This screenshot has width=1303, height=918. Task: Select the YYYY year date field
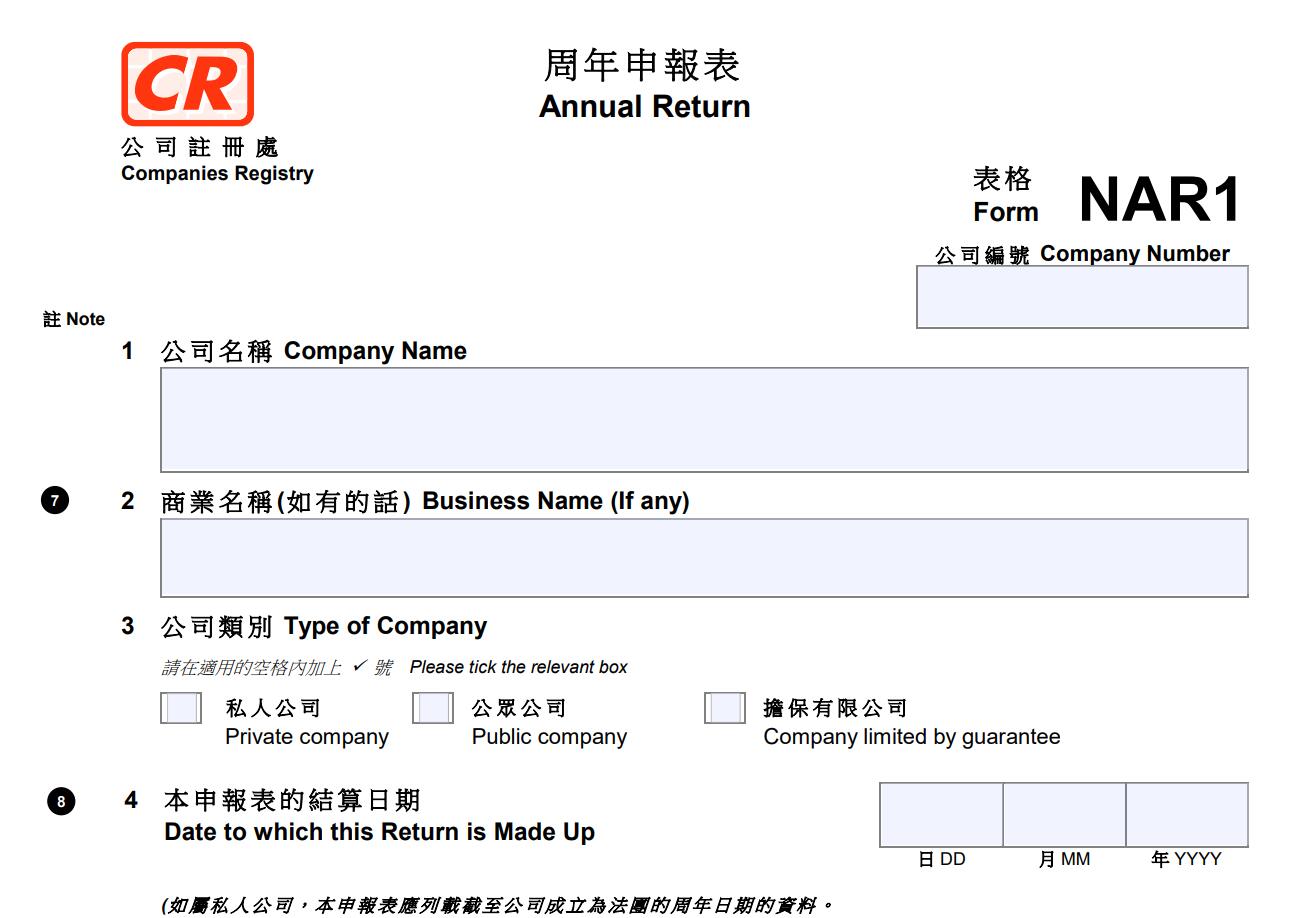1187,815
